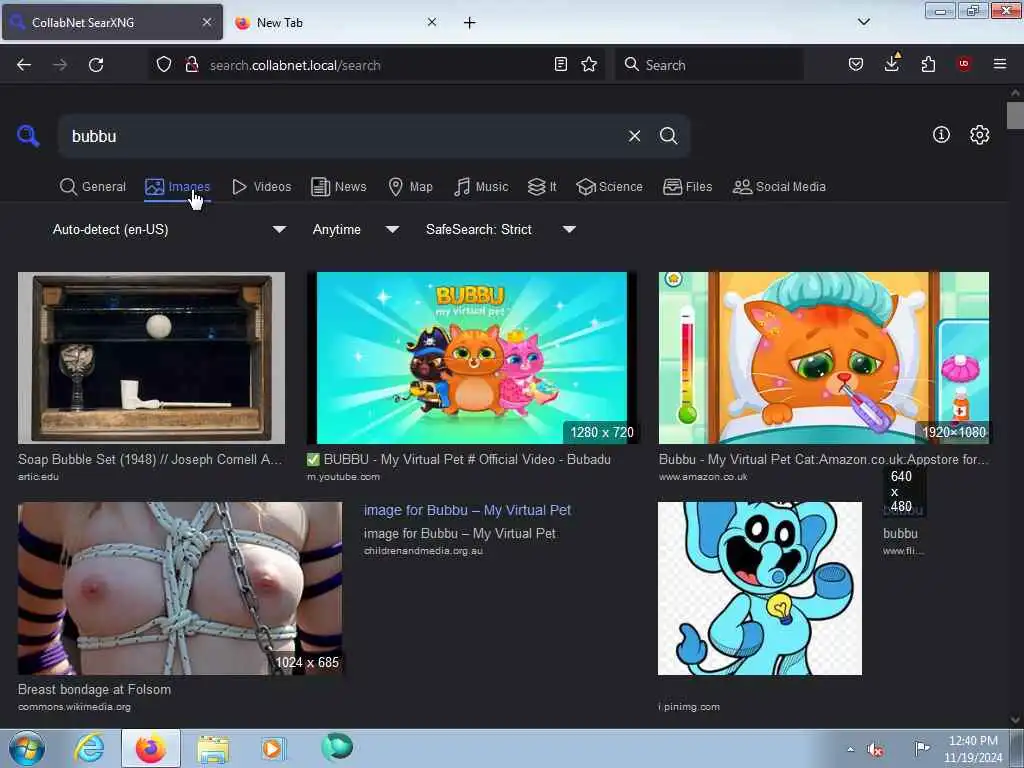Open the green taskbar application icon

coord(337,747)
